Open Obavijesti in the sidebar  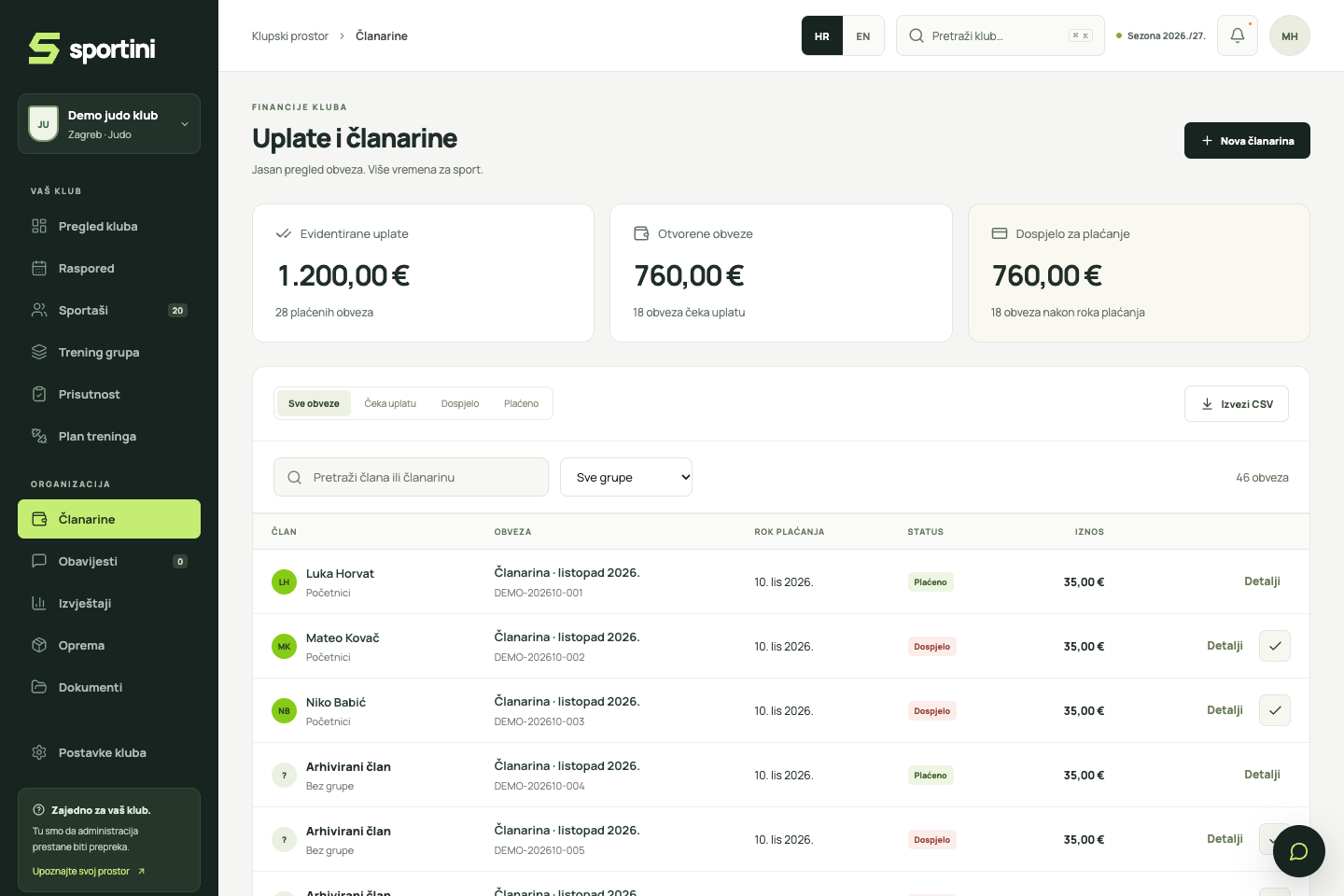point(109,561)
